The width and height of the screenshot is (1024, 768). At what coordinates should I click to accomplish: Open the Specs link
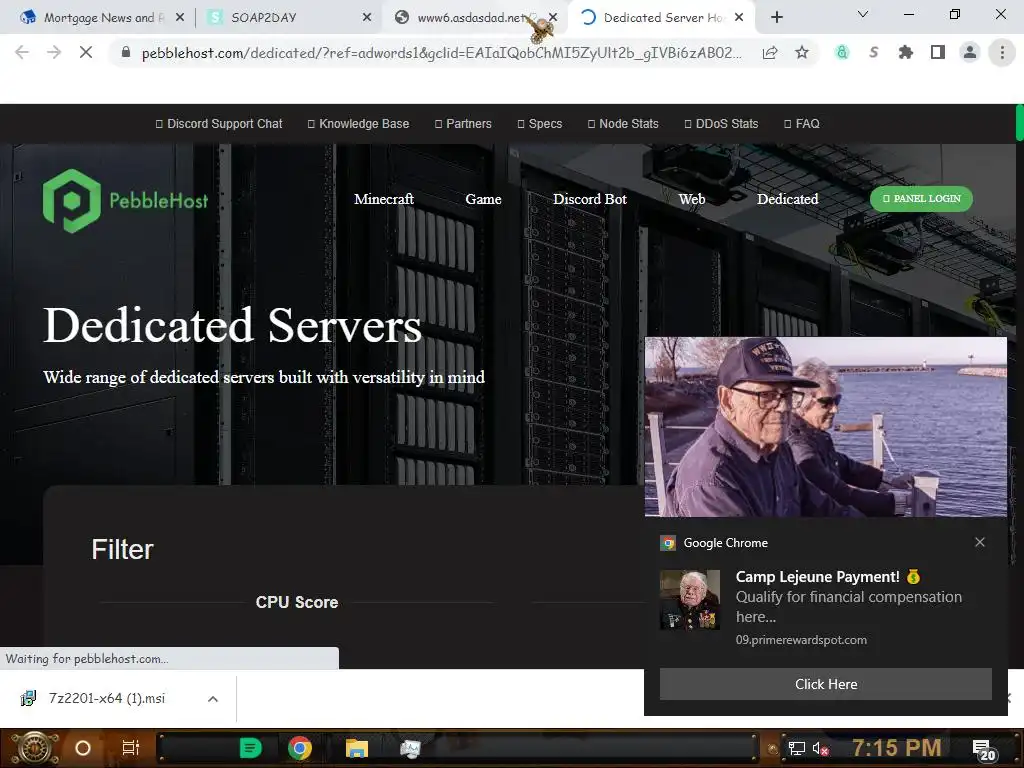(539, 123)
